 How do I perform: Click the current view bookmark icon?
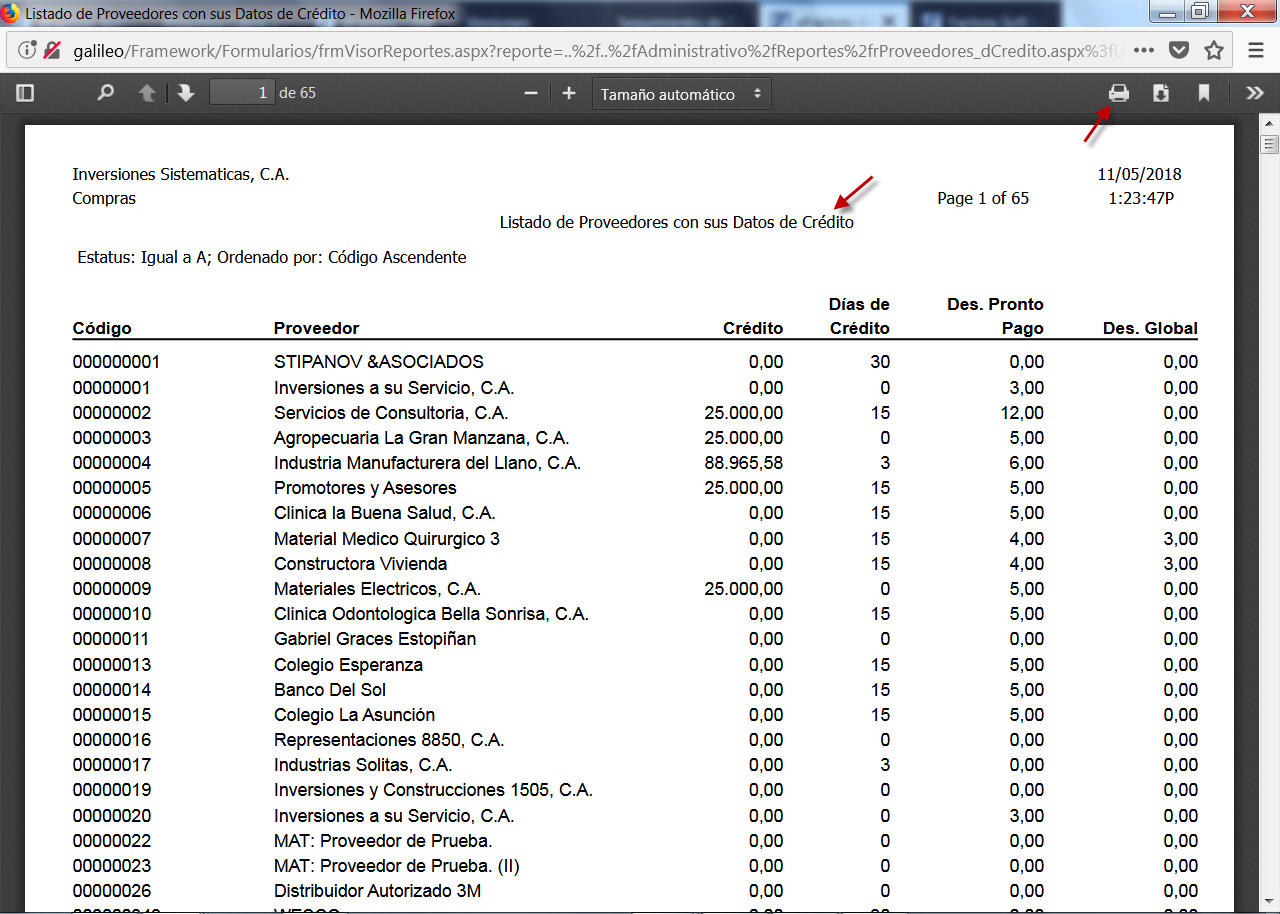(1204, 93)
